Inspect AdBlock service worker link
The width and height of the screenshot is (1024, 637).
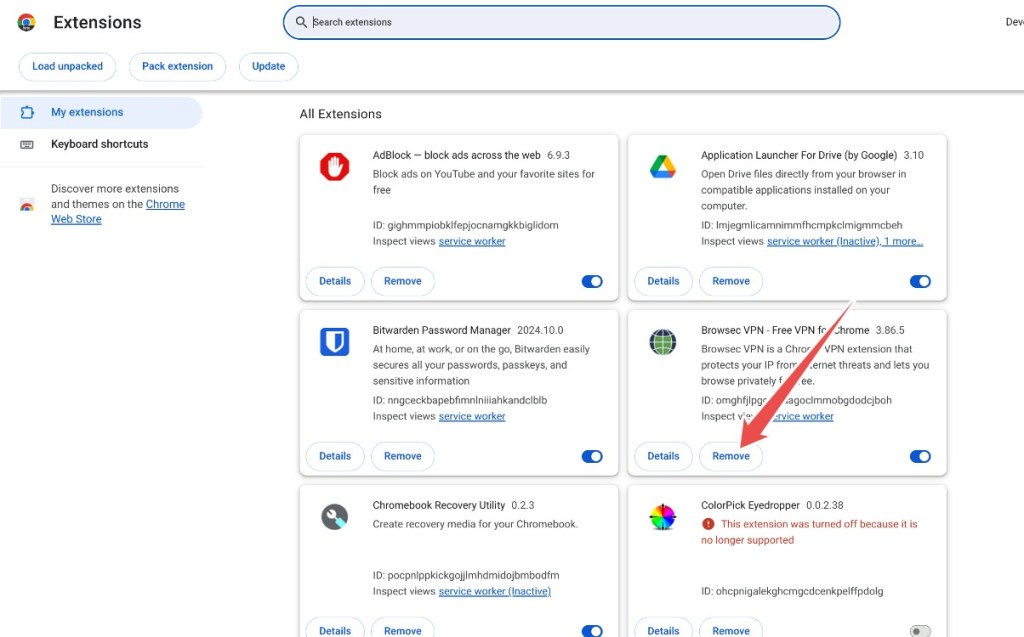pos(472,242)
